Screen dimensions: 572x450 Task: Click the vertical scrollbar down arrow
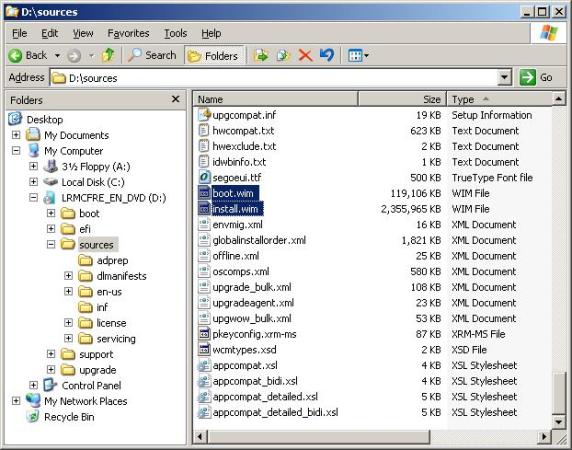[559, 422]
